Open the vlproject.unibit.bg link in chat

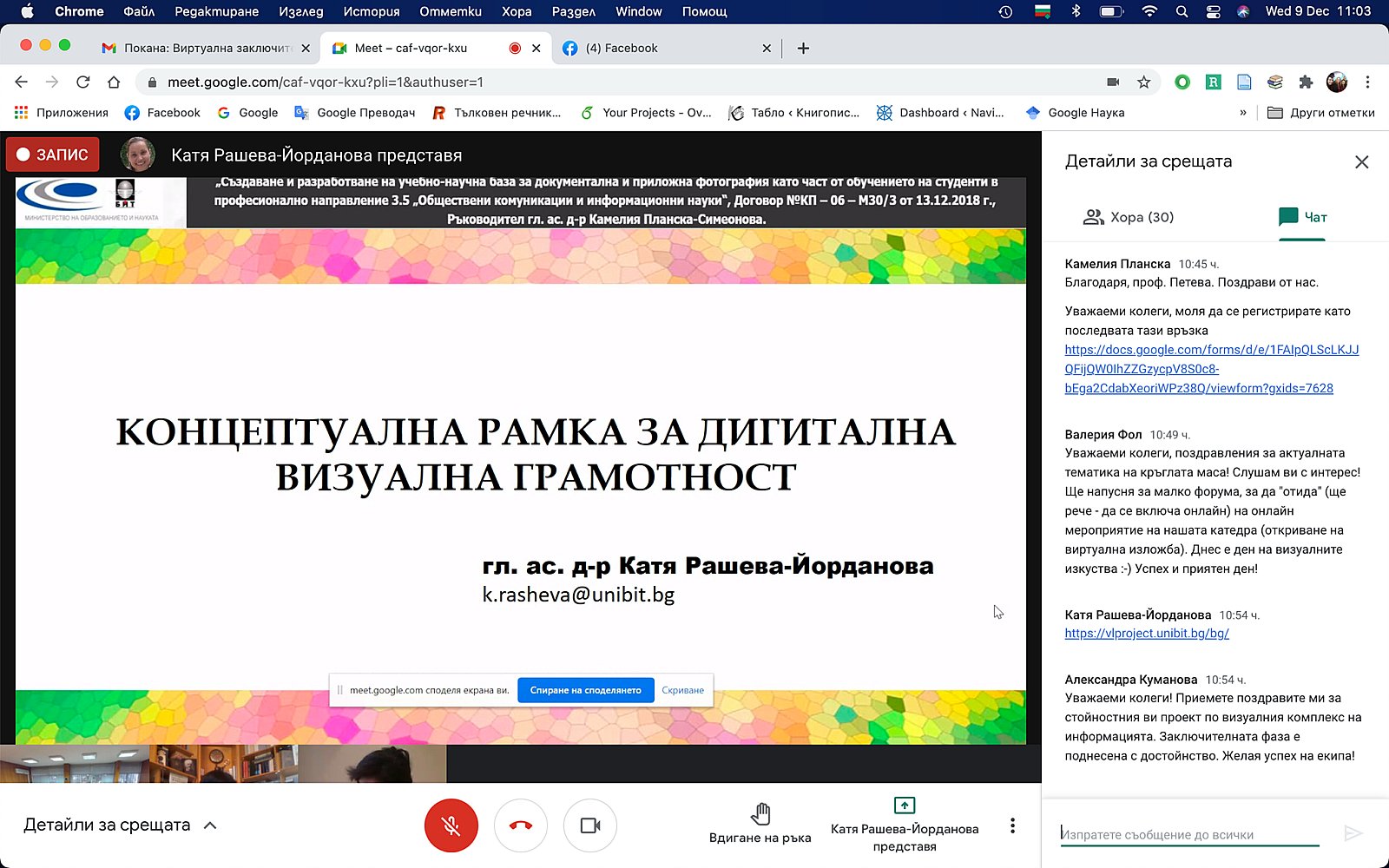tap(1147, 634)
